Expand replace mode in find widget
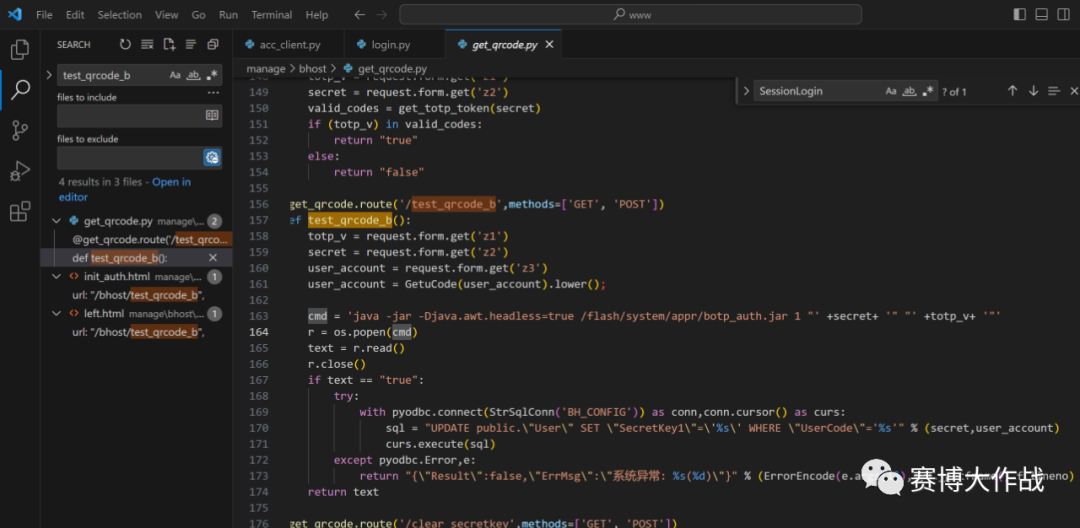 (746, 91)
